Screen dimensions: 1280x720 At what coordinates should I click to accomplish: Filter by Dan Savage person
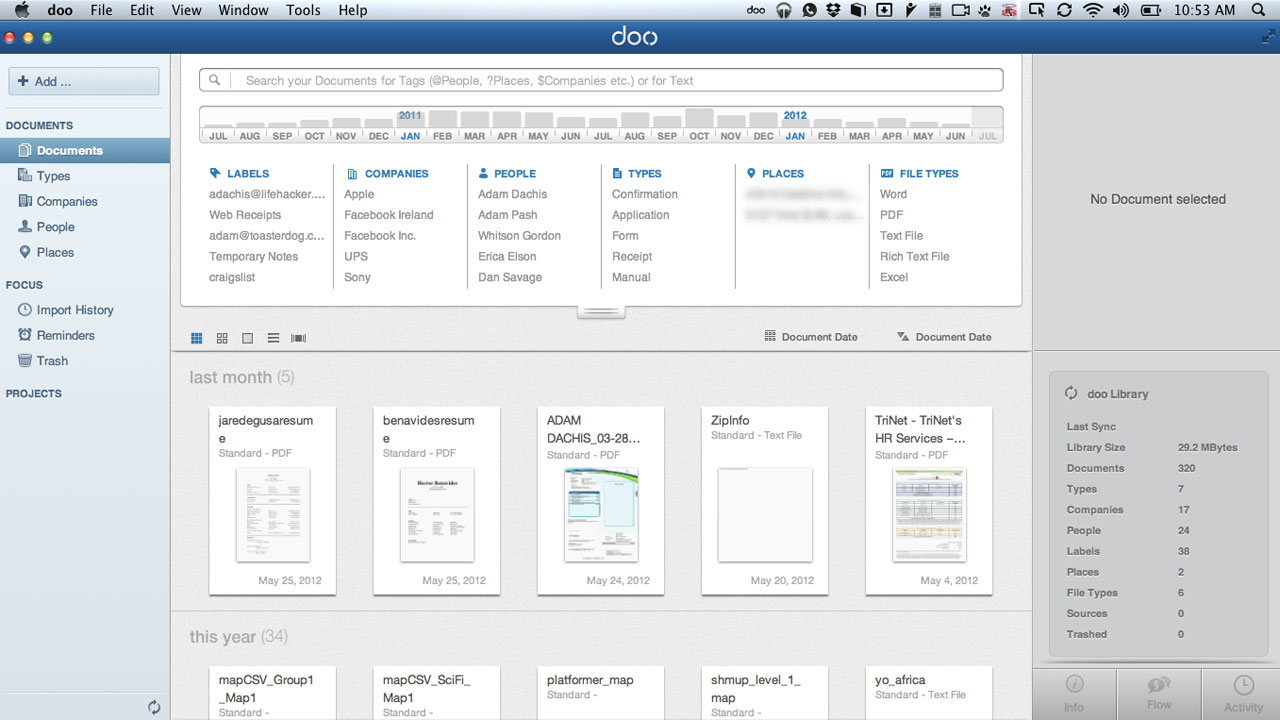pyautogui.click(x=510, y=278)
